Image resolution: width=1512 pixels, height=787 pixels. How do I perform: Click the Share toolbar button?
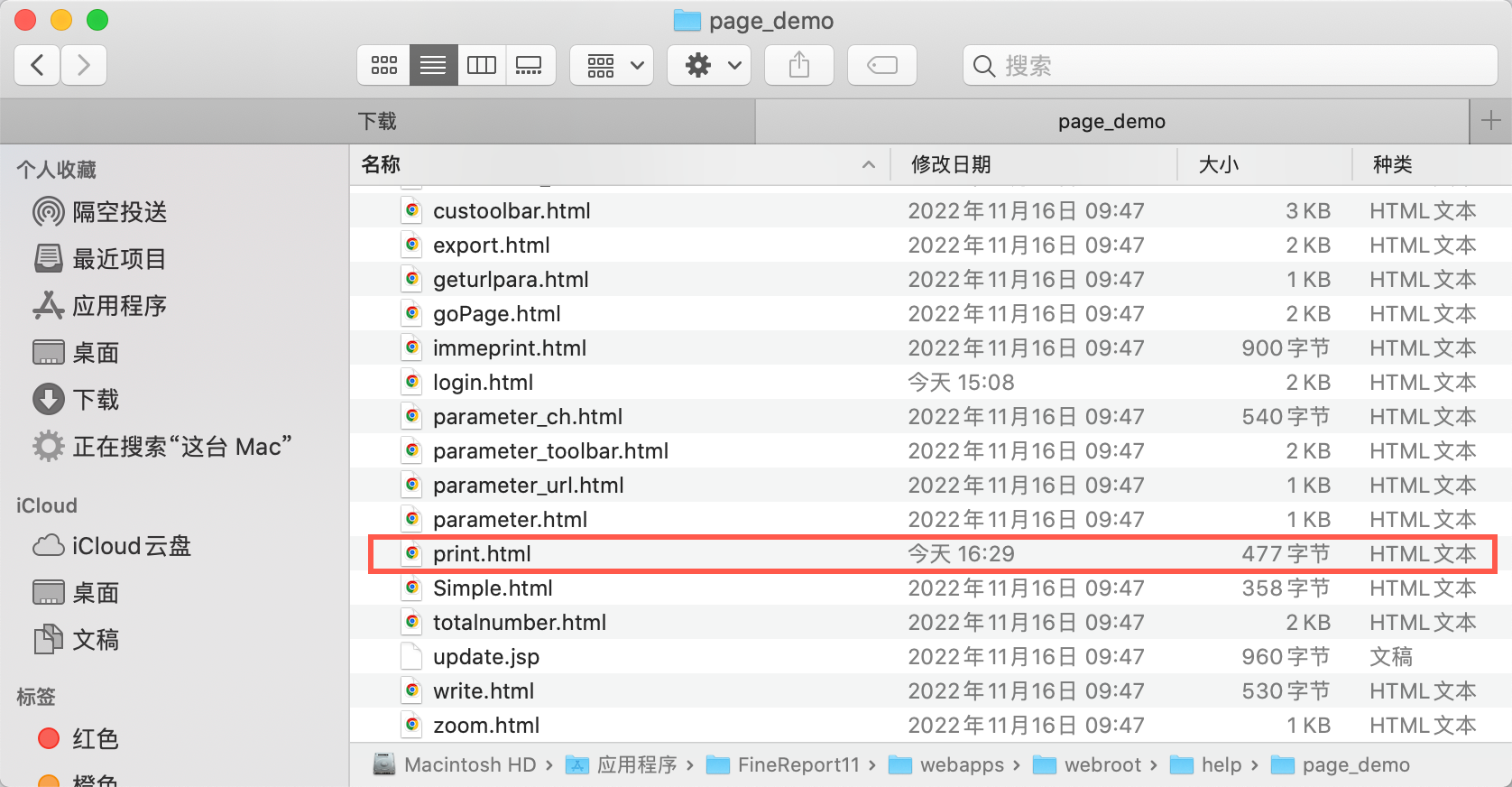(x=799, y=65)
